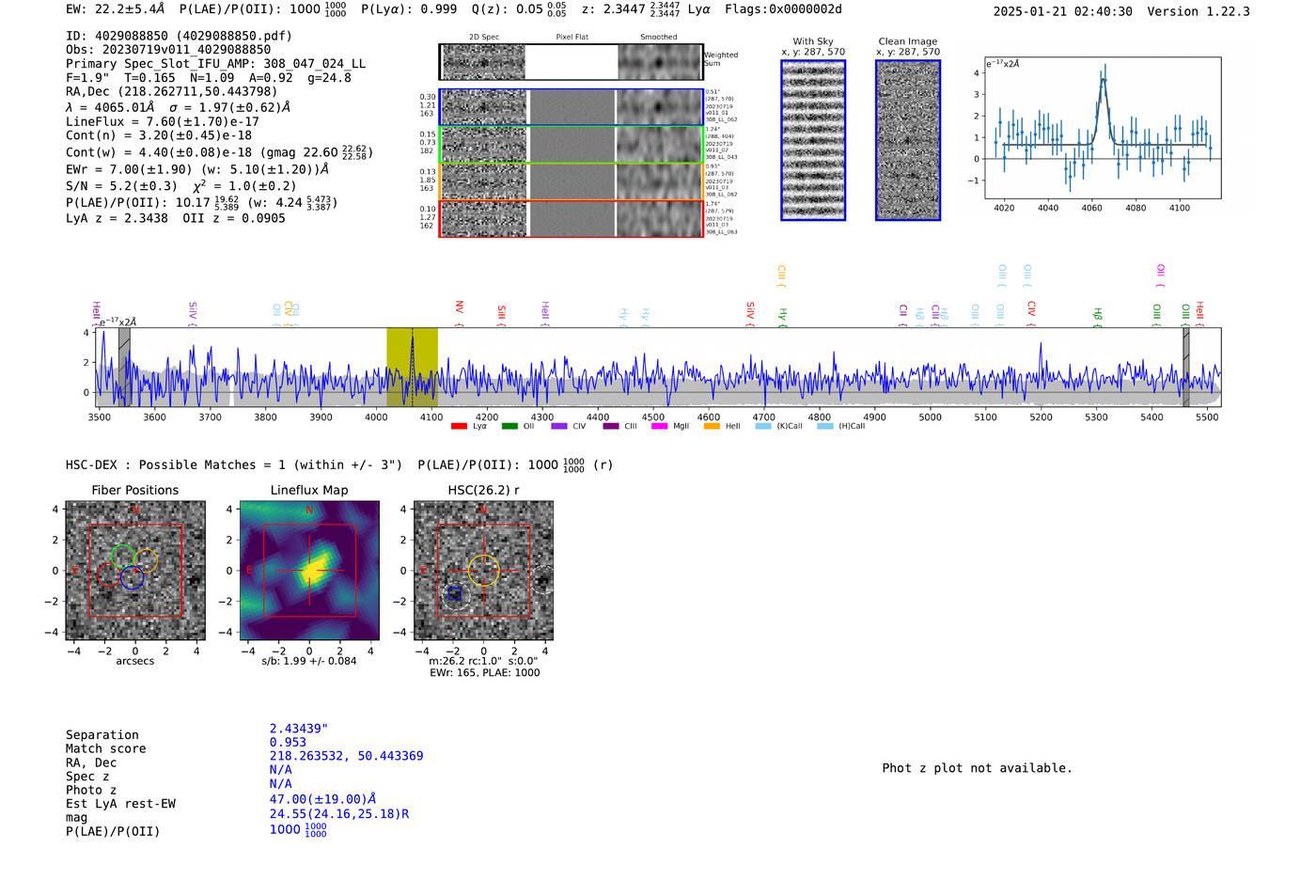This screenshot has height=896, width=1316.
Task: Click the matched RA, Dec coordinates value
Action: [346, 756]
